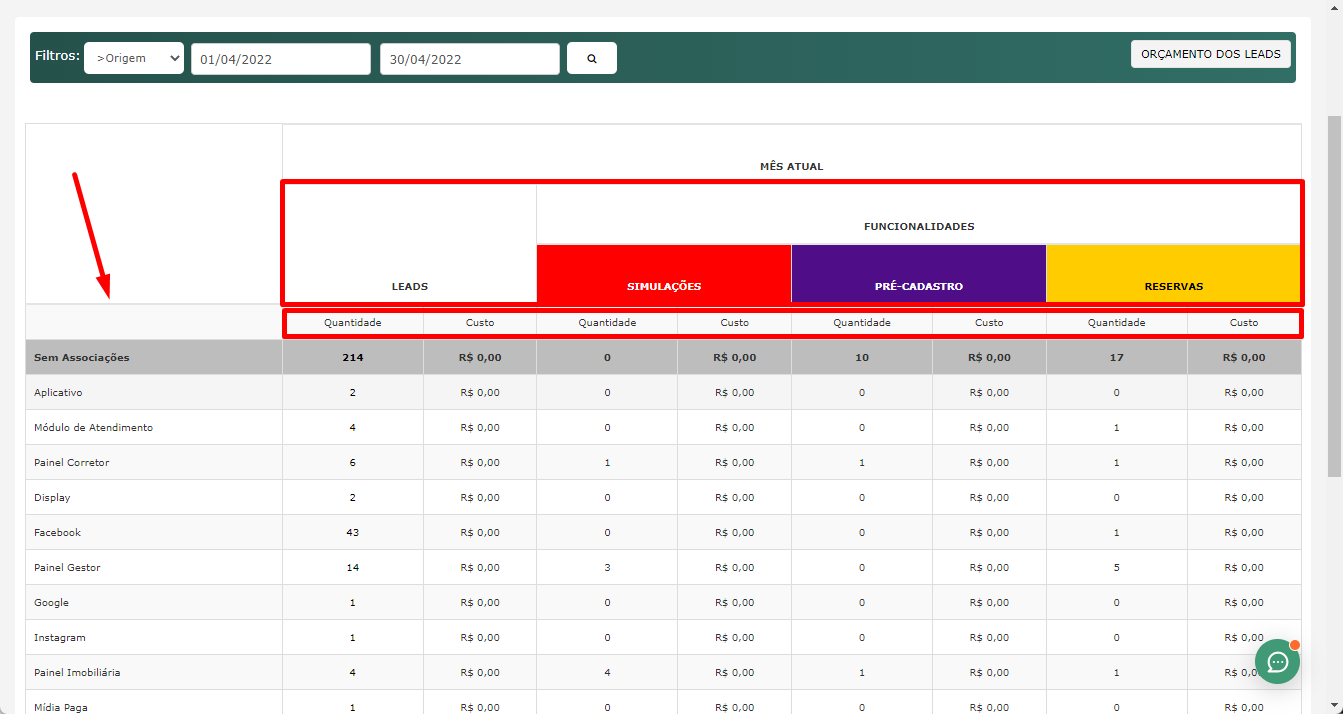Select the Facebook row label
This screenshot has height=714, width=1343.
(57, 532)
